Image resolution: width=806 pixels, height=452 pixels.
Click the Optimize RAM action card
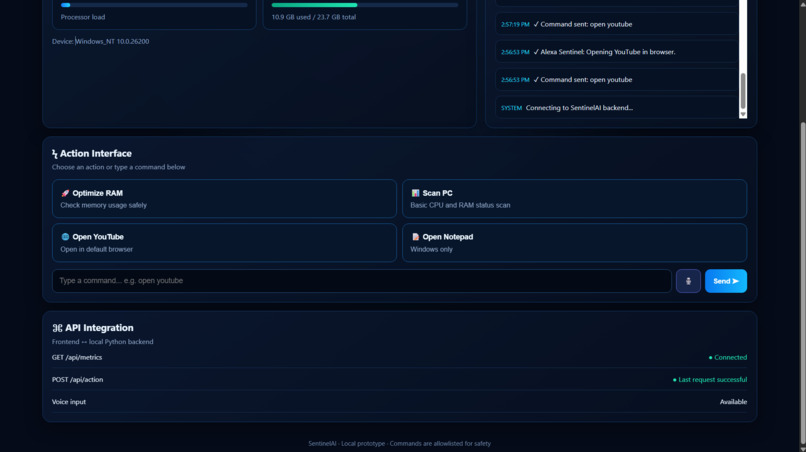click(x=224, y=198)
